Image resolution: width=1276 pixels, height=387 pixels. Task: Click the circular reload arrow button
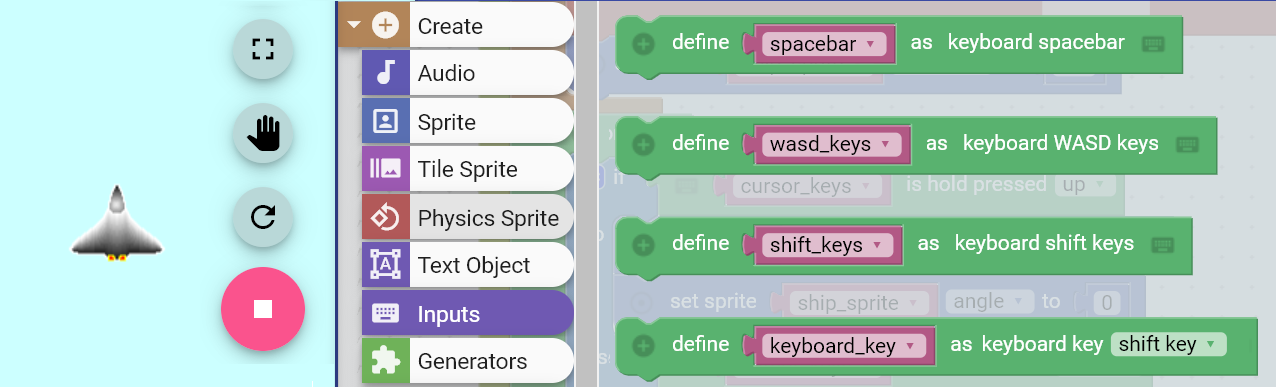coord(263,216)
